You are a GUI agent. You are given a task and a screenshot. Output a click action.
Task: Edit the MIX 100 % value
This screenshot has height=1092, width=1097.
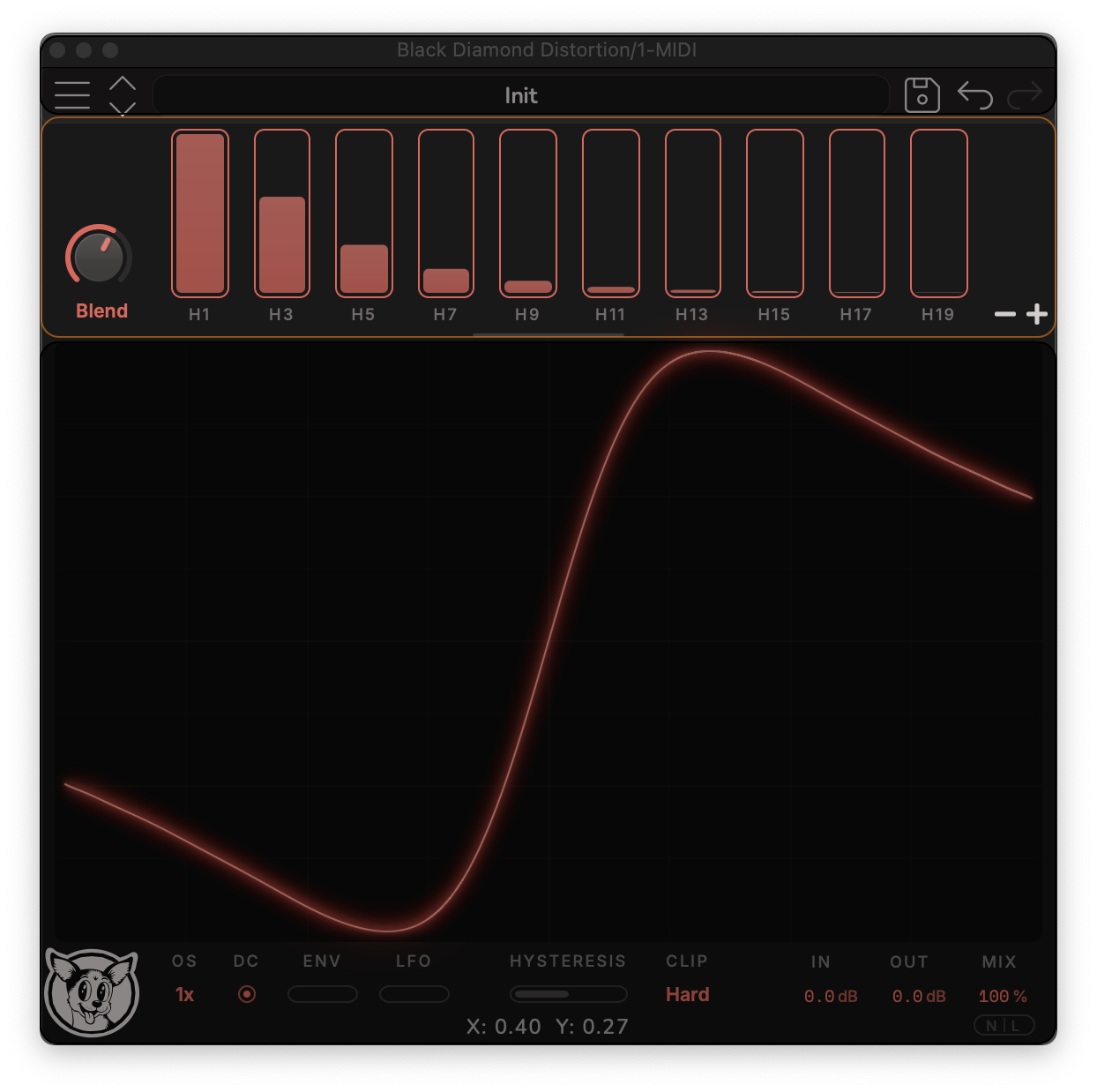click(1003, 997)
